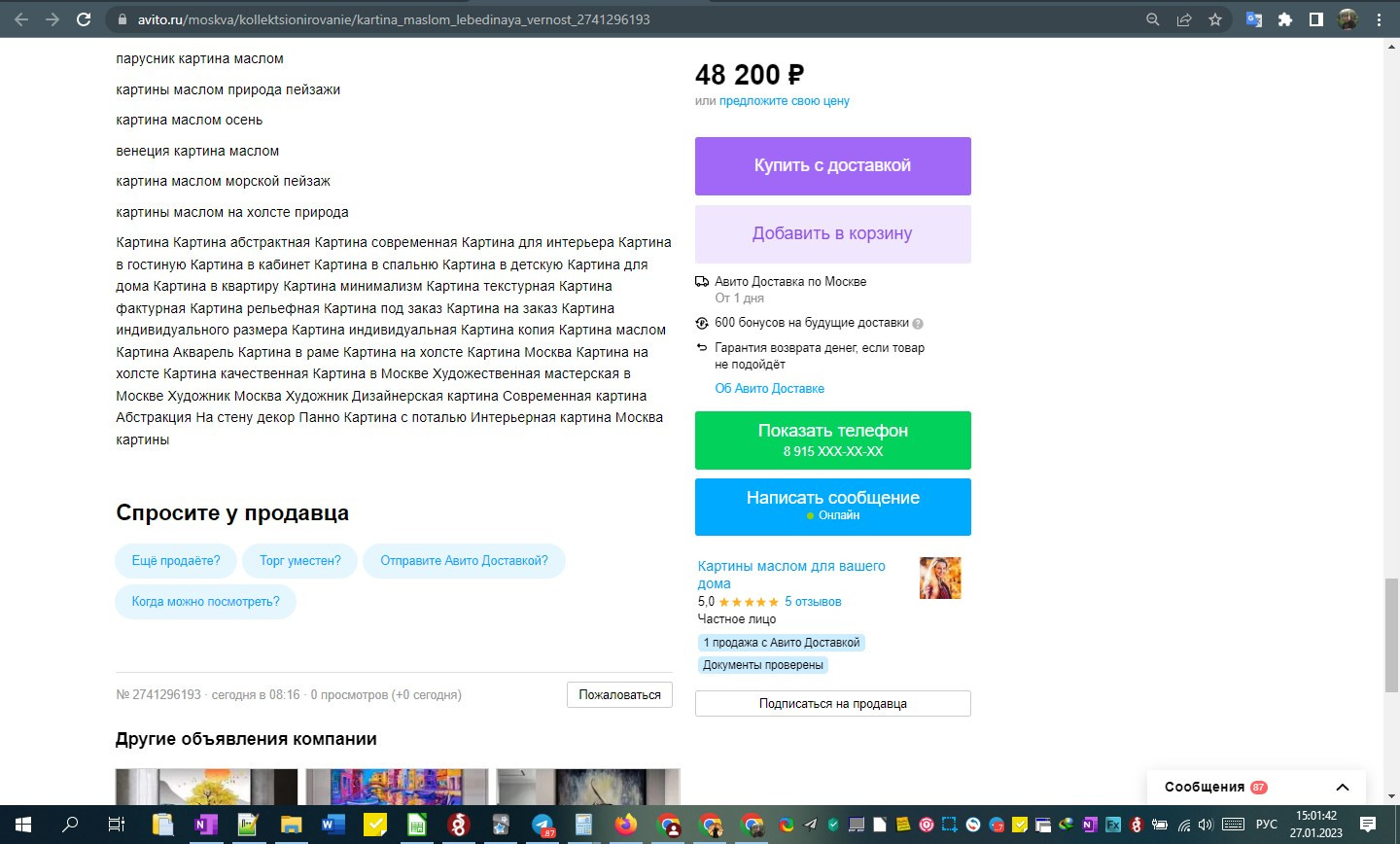Open seller profile Картины маслом для вашего дома
The image size is (1400, 844).
(791, 575)
